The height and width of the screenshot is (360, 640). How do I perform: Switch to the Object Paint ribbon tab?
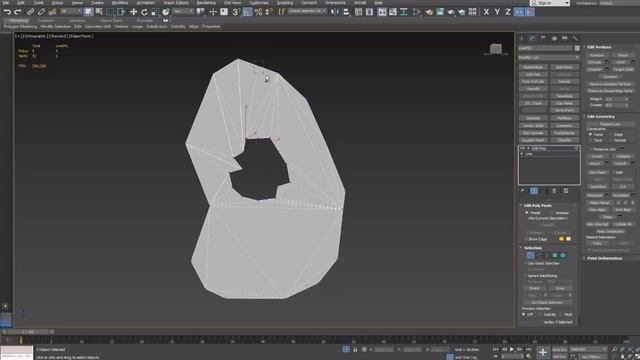(111, 20)
